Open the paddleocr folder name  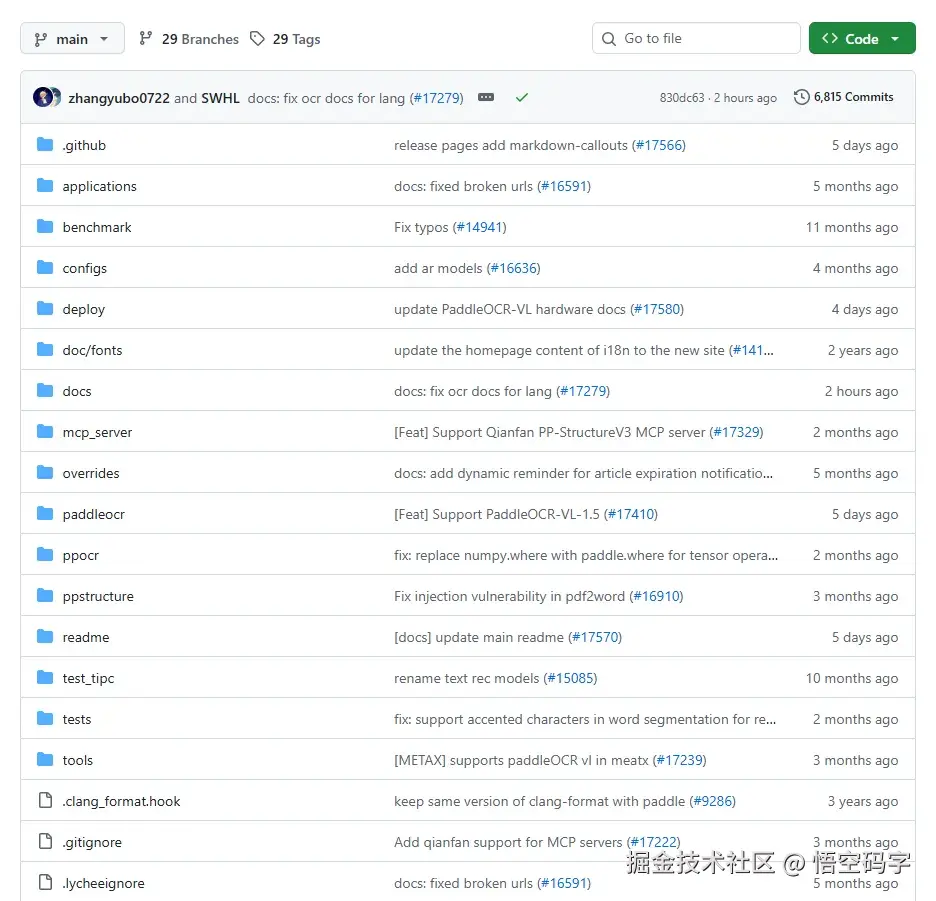point(94,515)
